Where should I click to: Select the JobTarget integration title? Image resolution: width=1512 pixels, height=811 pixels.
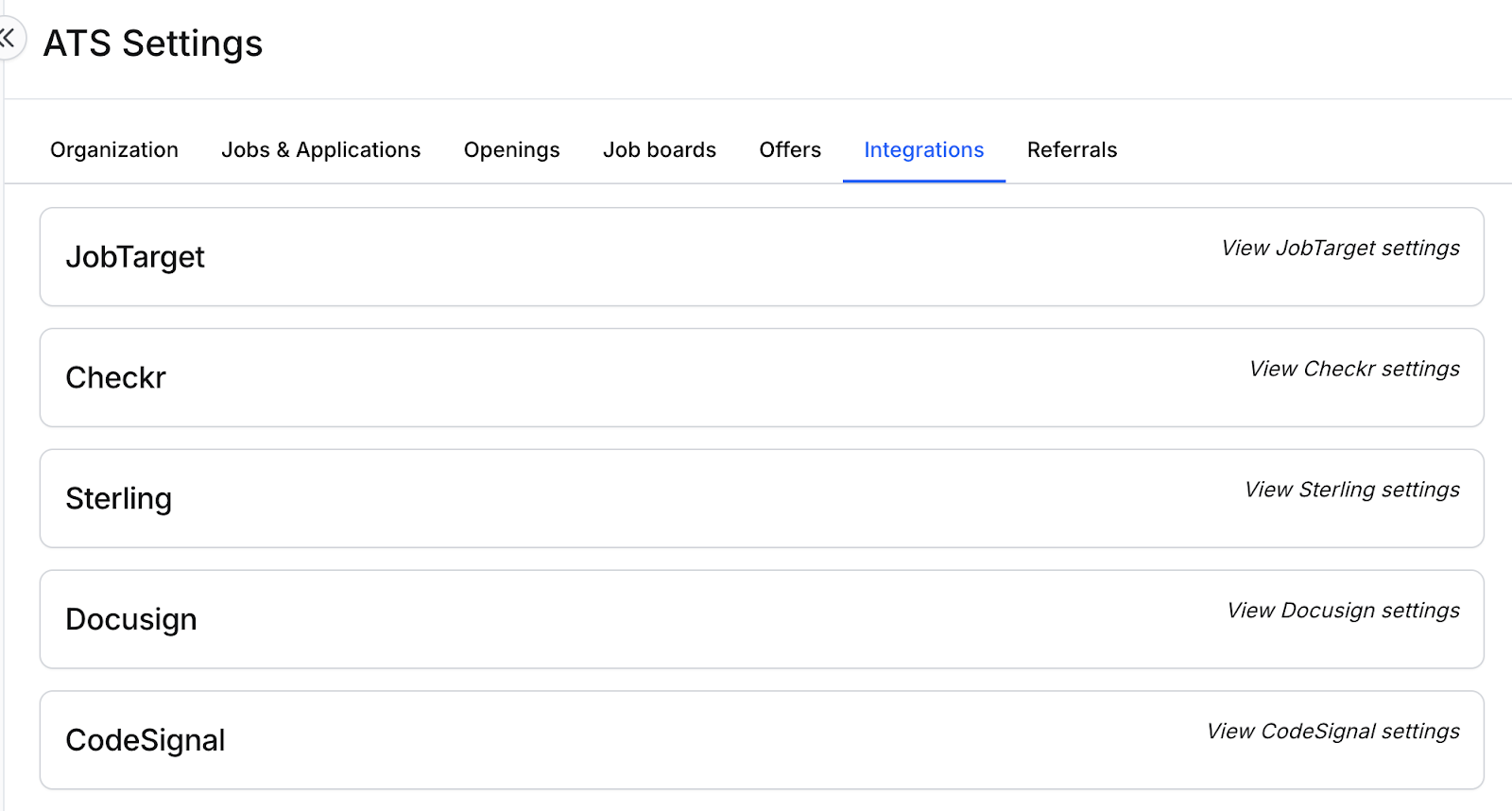(x=135, y=258)
